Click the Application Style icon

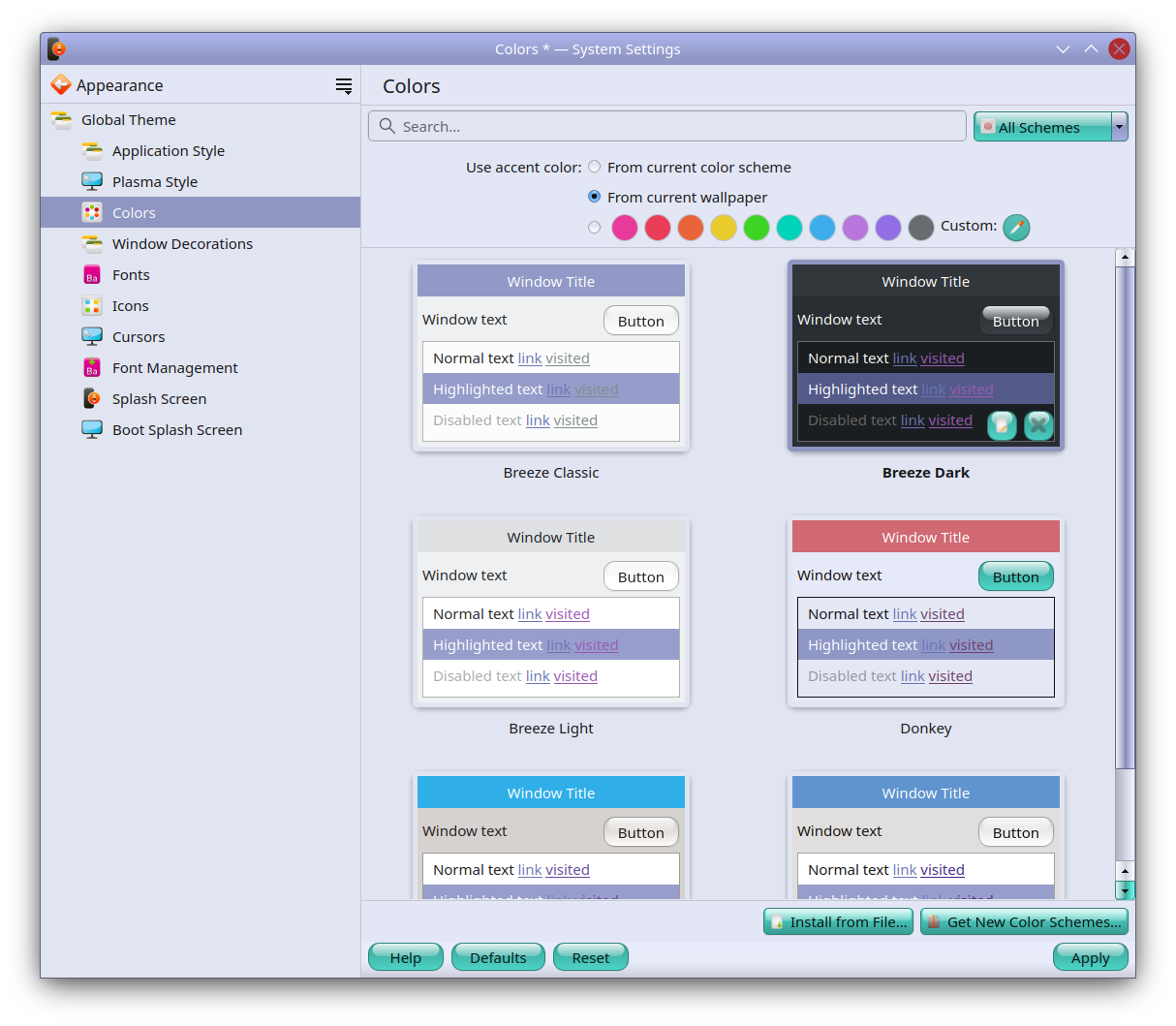pyautogui.click(x=92, y=151)
